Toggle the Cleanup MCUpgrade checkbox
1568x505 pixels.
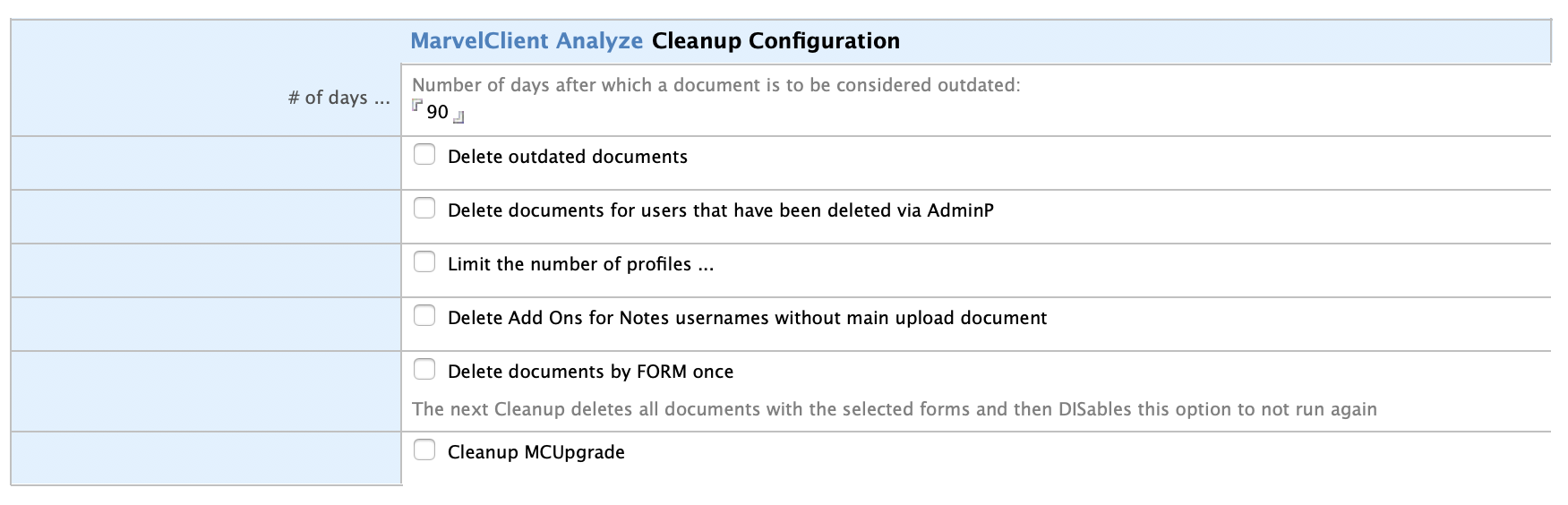(424, 450)
